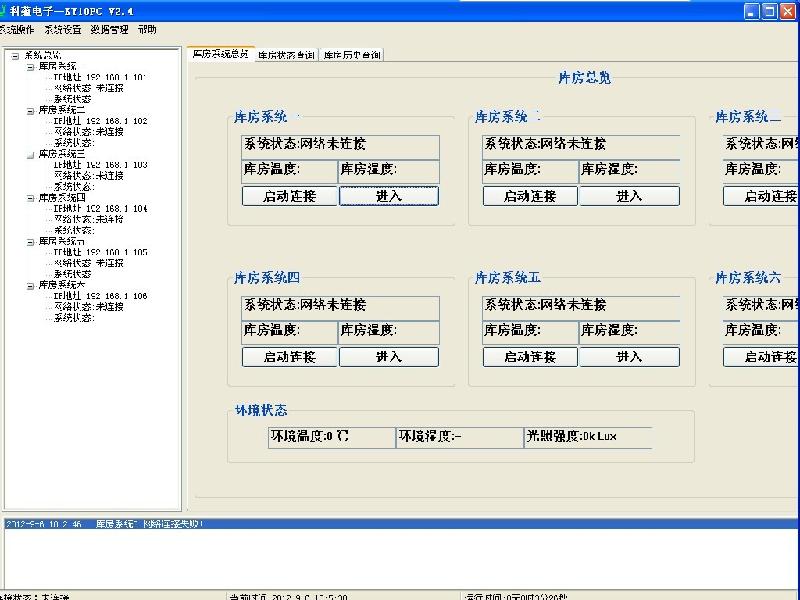Click 进入 in the 库房系统四 panel
This screenshot has width=800, height=600.
(389, 357)
